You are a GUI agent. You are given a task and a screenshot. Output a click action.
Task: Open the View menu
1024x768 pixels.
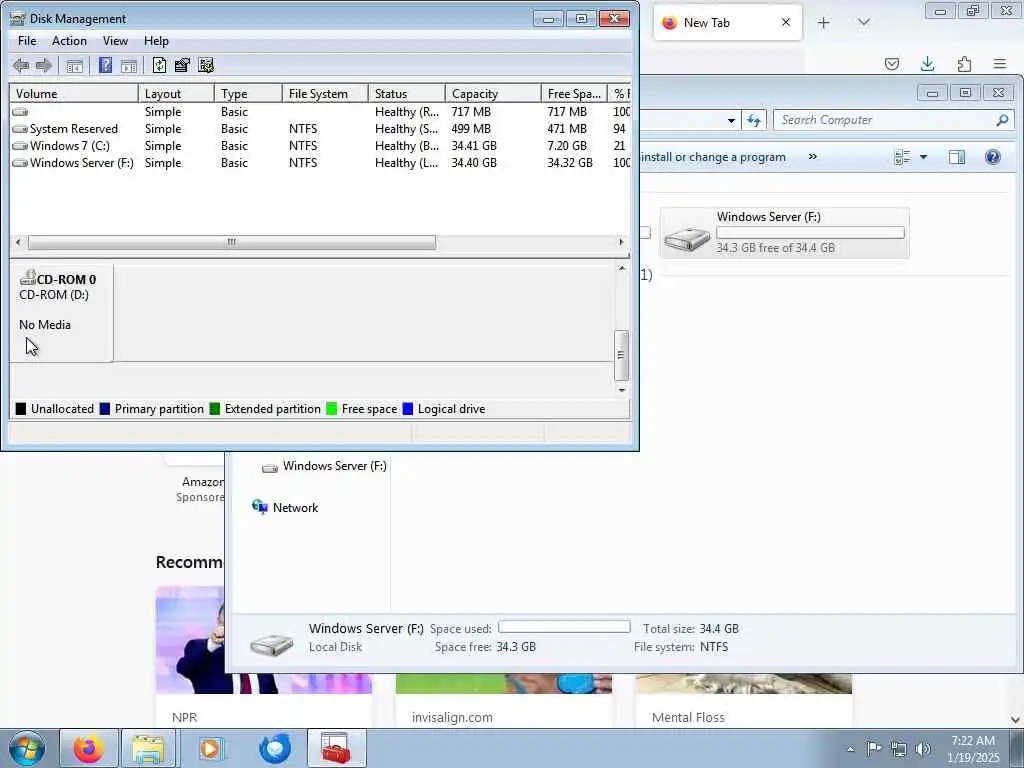pos(115,40)
